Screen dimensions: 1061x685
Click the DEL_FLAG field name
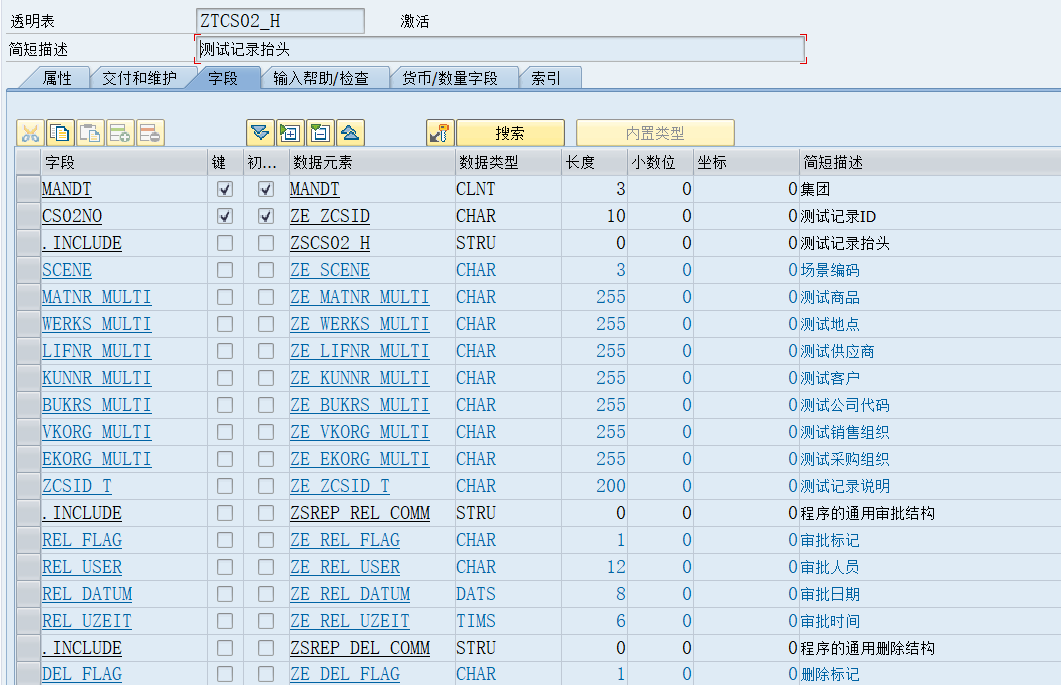[x=82, y=674]
